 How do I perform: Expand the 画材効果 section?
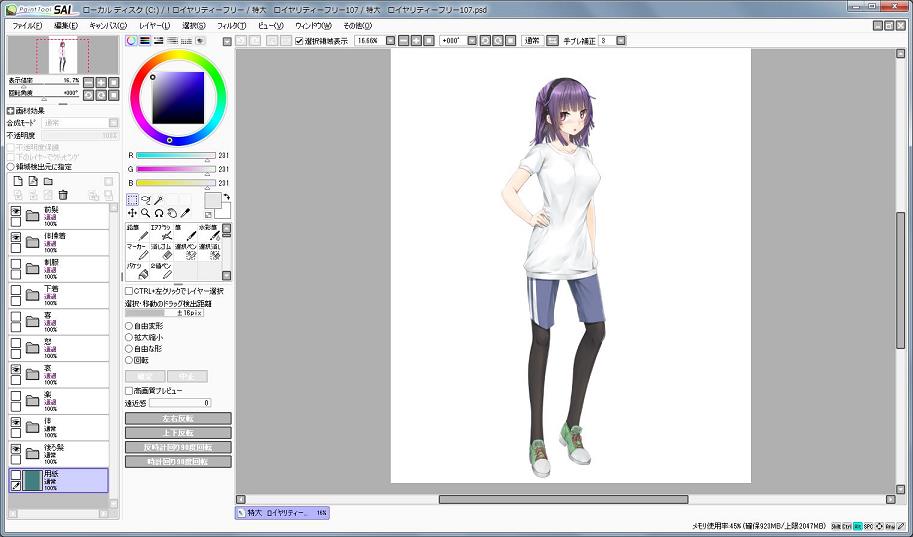pyautogui.click(x=10, y=111)
